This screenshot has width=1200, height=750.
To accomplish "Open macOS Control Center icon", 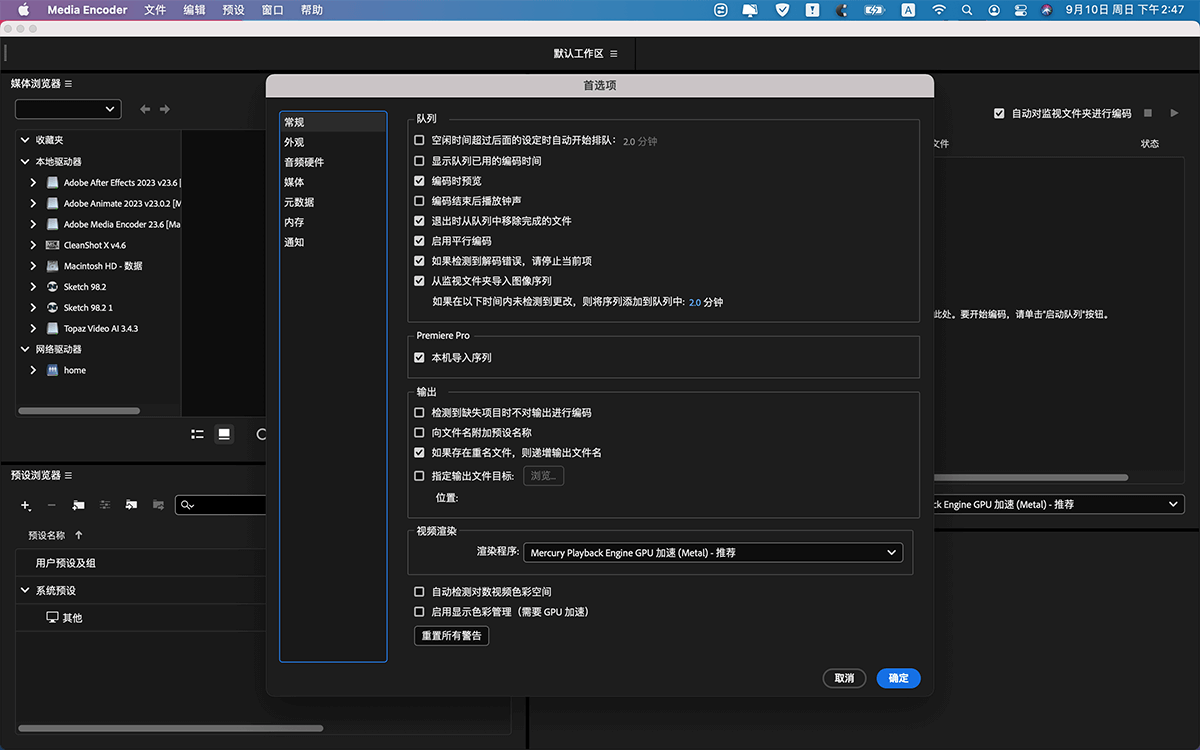I will 1019,10.
